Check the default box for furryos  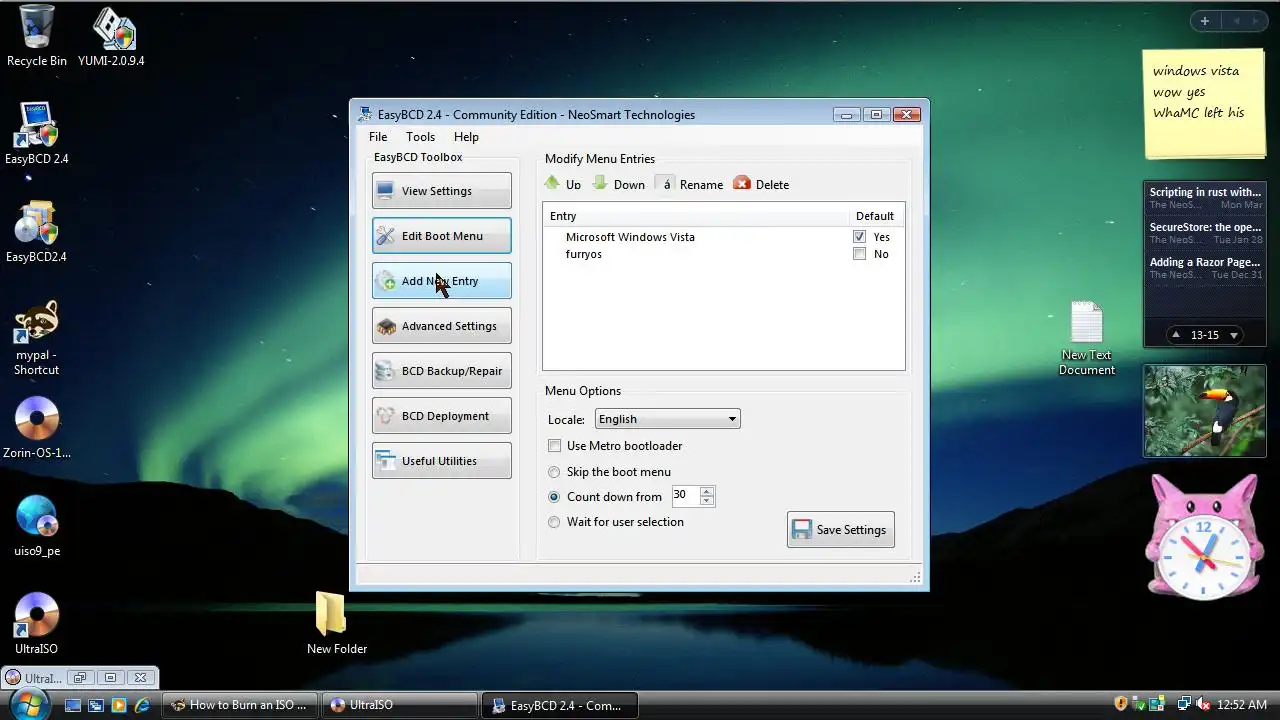click(x=859, y=254)
